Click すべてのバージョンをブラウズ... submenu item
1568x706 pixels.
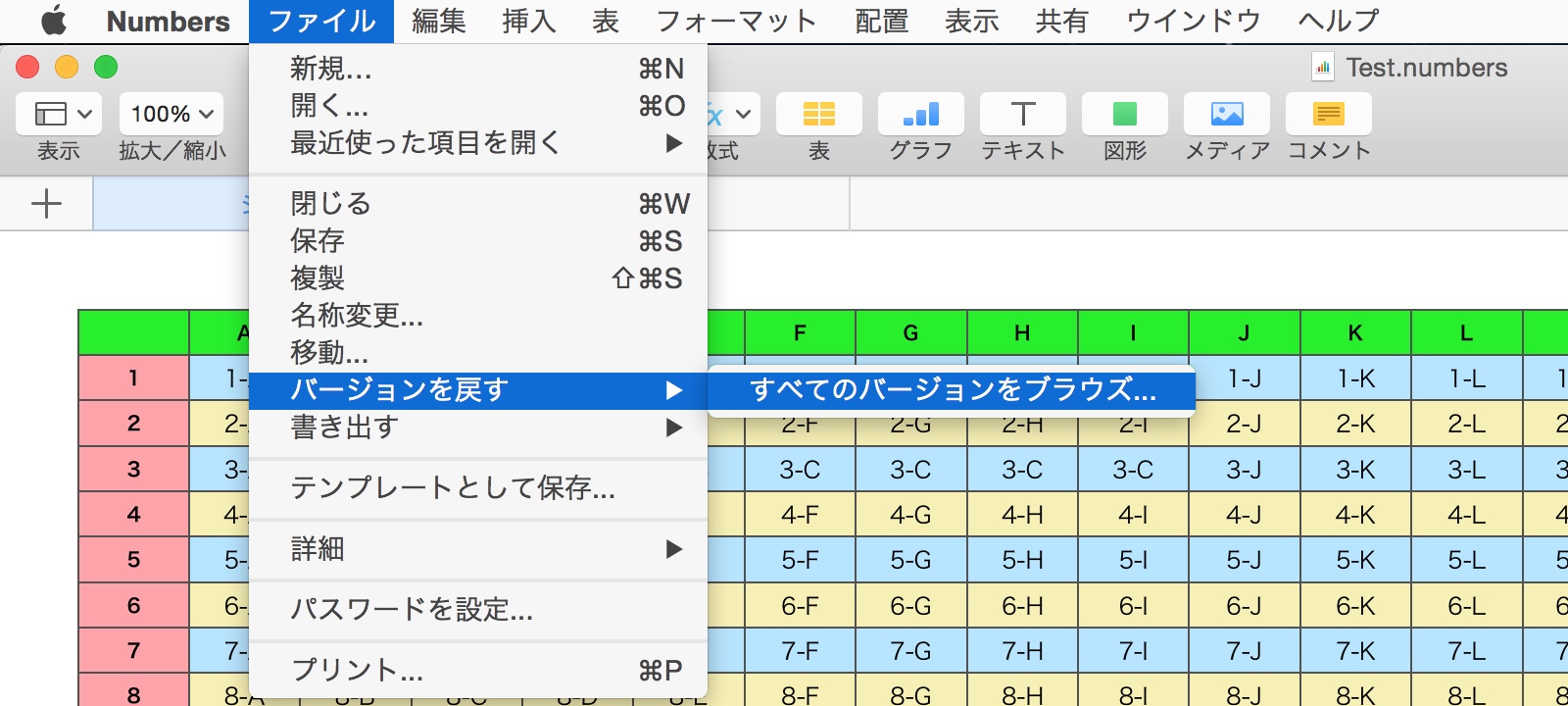(952, 390)
